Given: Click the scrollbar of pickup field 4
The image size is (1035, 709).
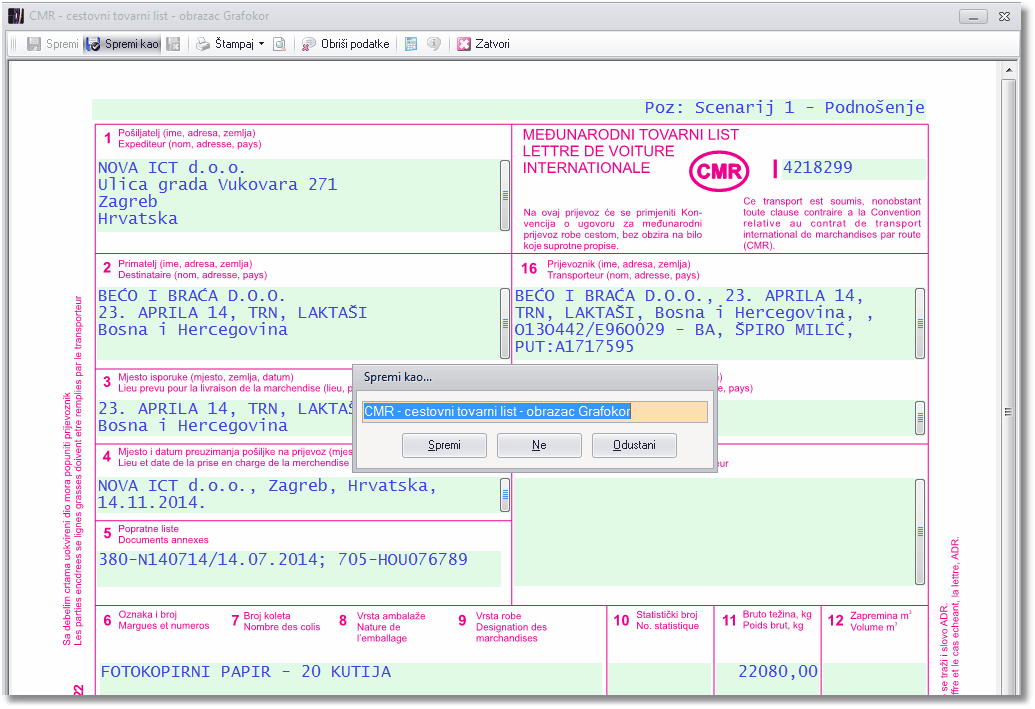Looking at the screenshot, I should (505, 495).
